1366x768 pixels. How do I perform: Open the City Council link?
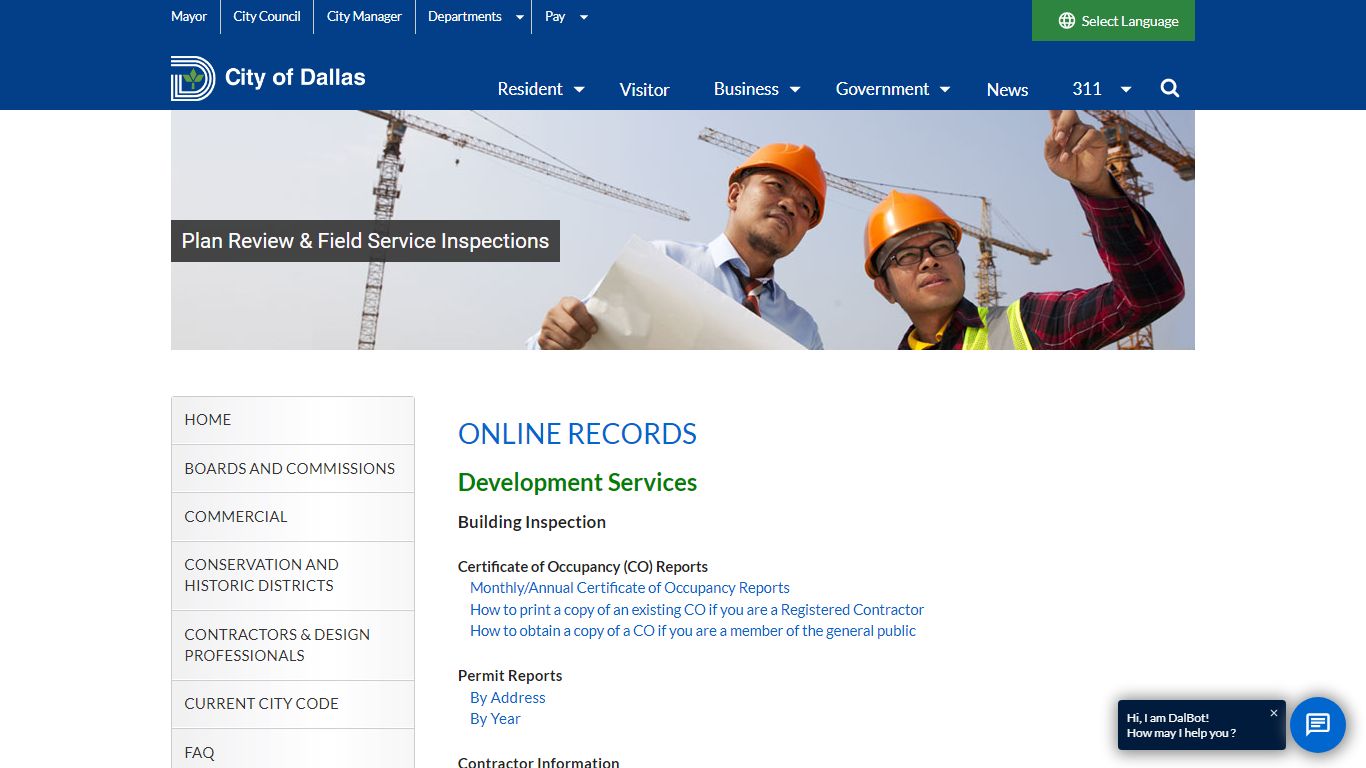(267, 16)
